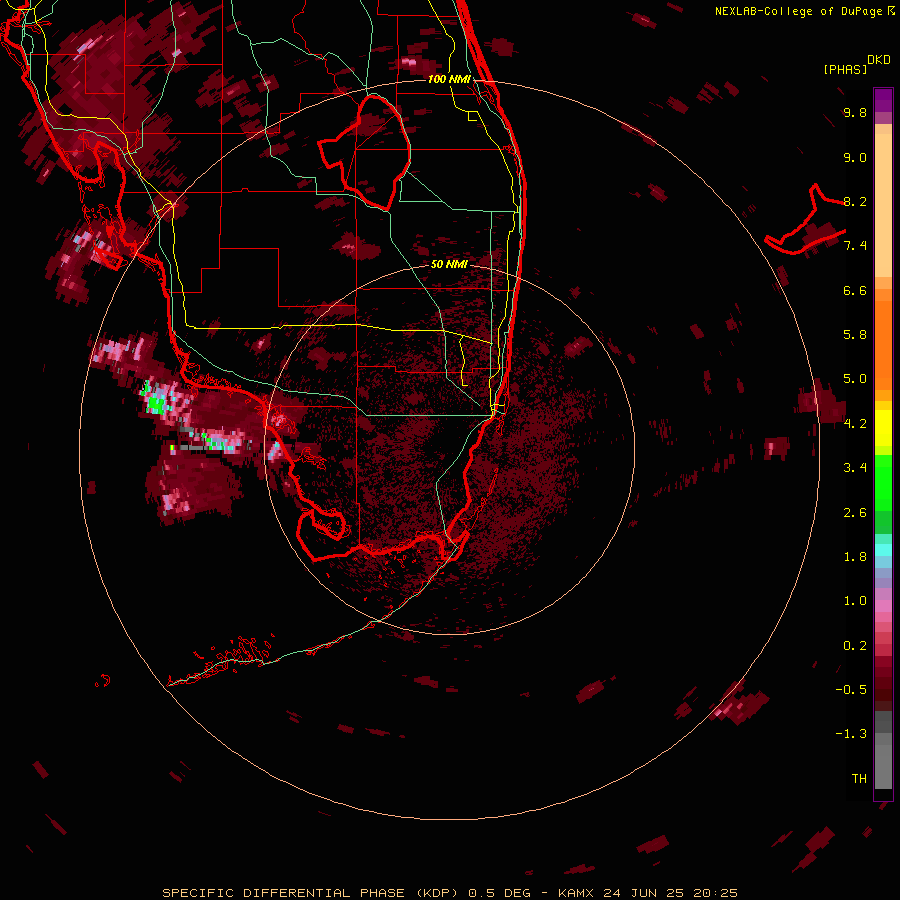Screen dimensions: 900x900
Task: Click the bright green KDP core offshore
Action: (x=156, y=403)
